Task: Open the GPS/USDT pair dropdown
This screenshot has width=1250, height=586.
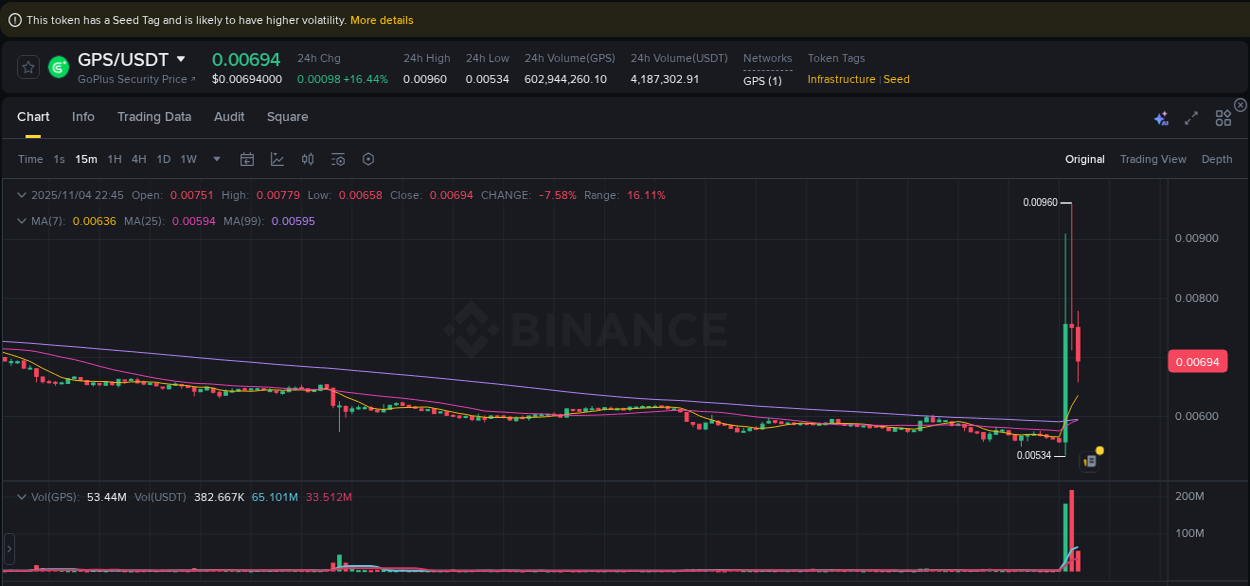Action: pyautogui.click(x=179, y=59)
